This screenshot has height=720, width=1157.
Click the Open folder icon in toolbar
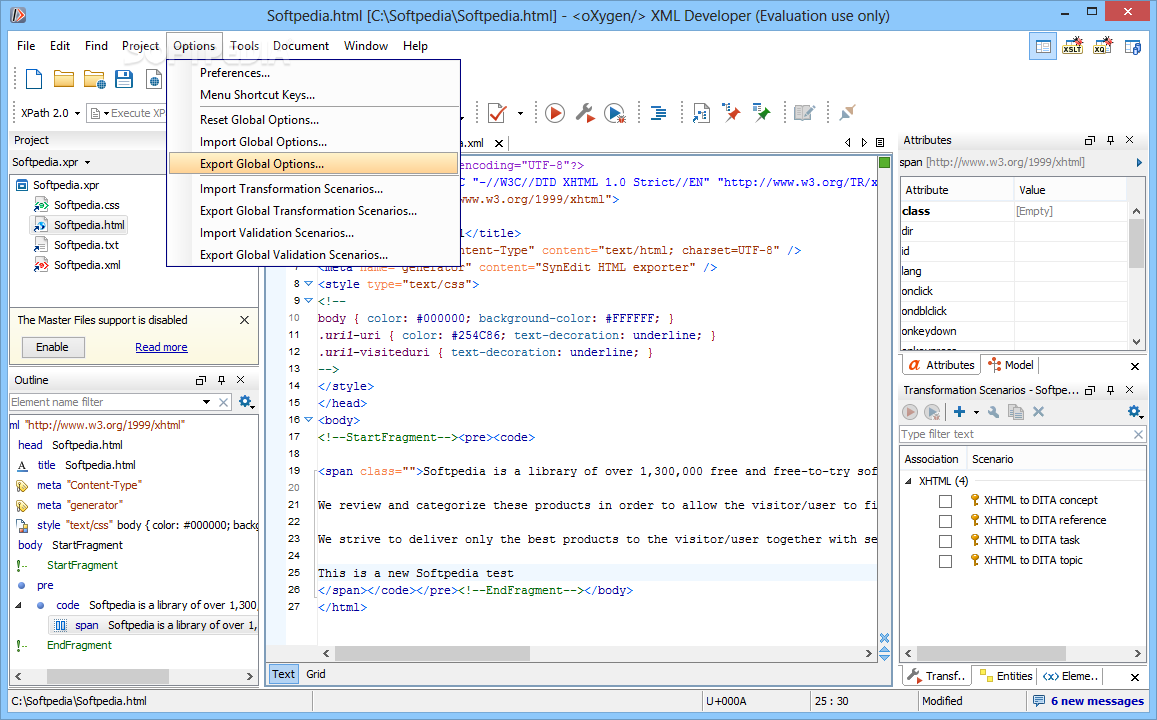pyautogui.click(x=63, y=79)
